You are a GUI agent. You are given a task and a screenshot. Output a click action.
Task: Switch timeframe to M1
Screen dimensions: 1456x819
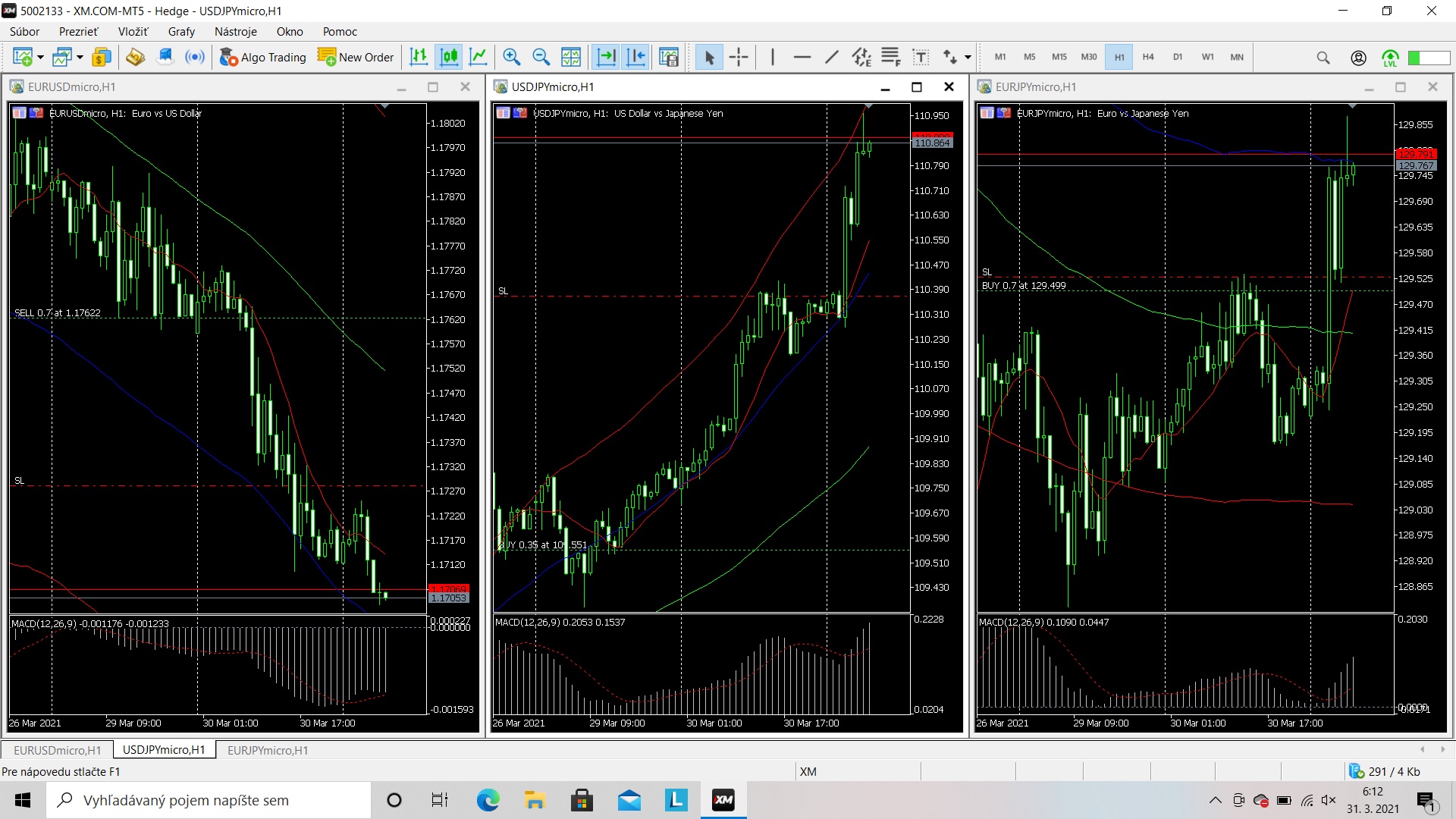click(1000, 57)
